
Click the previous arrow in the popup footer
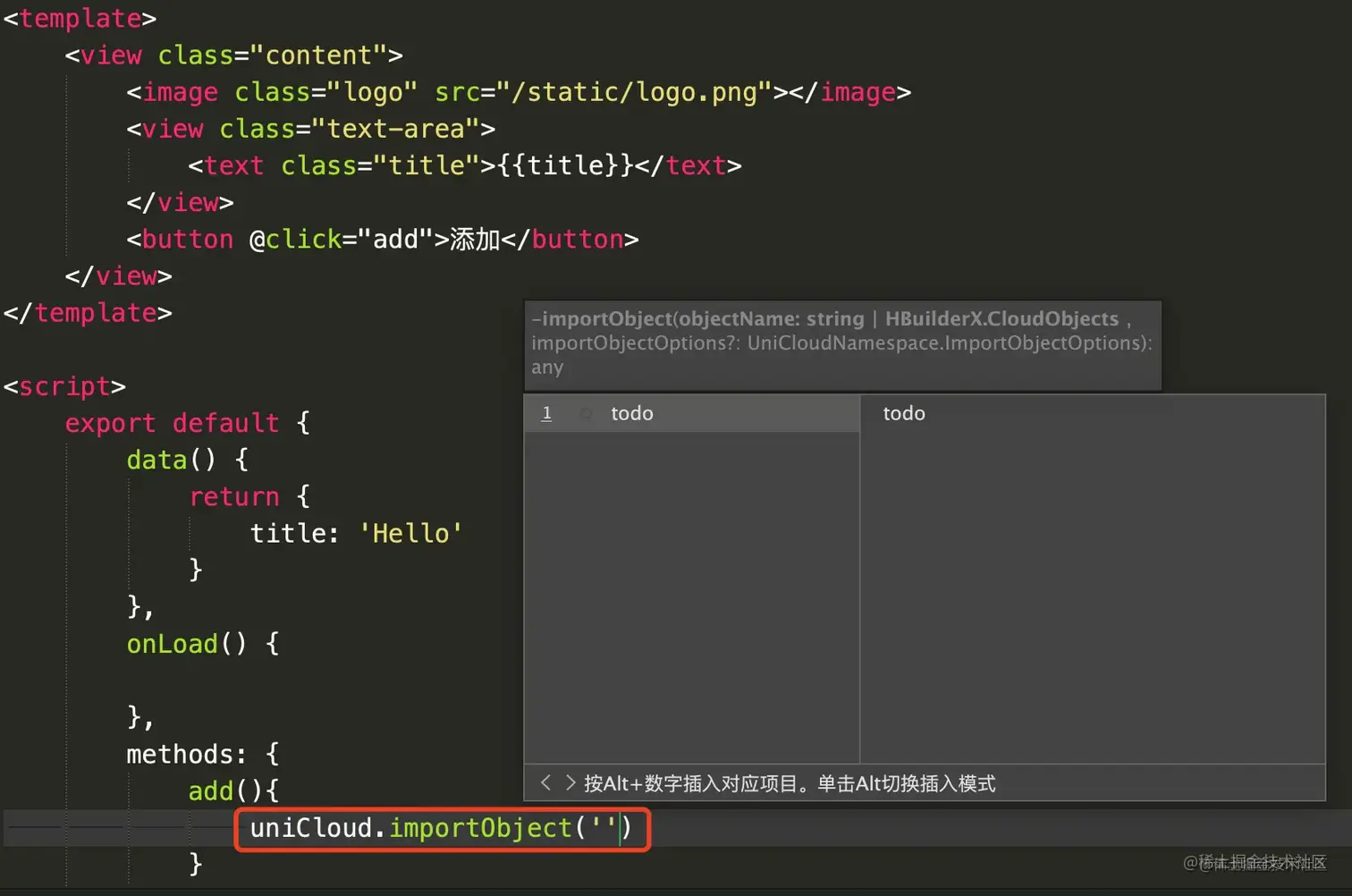[x=545, y=783]
